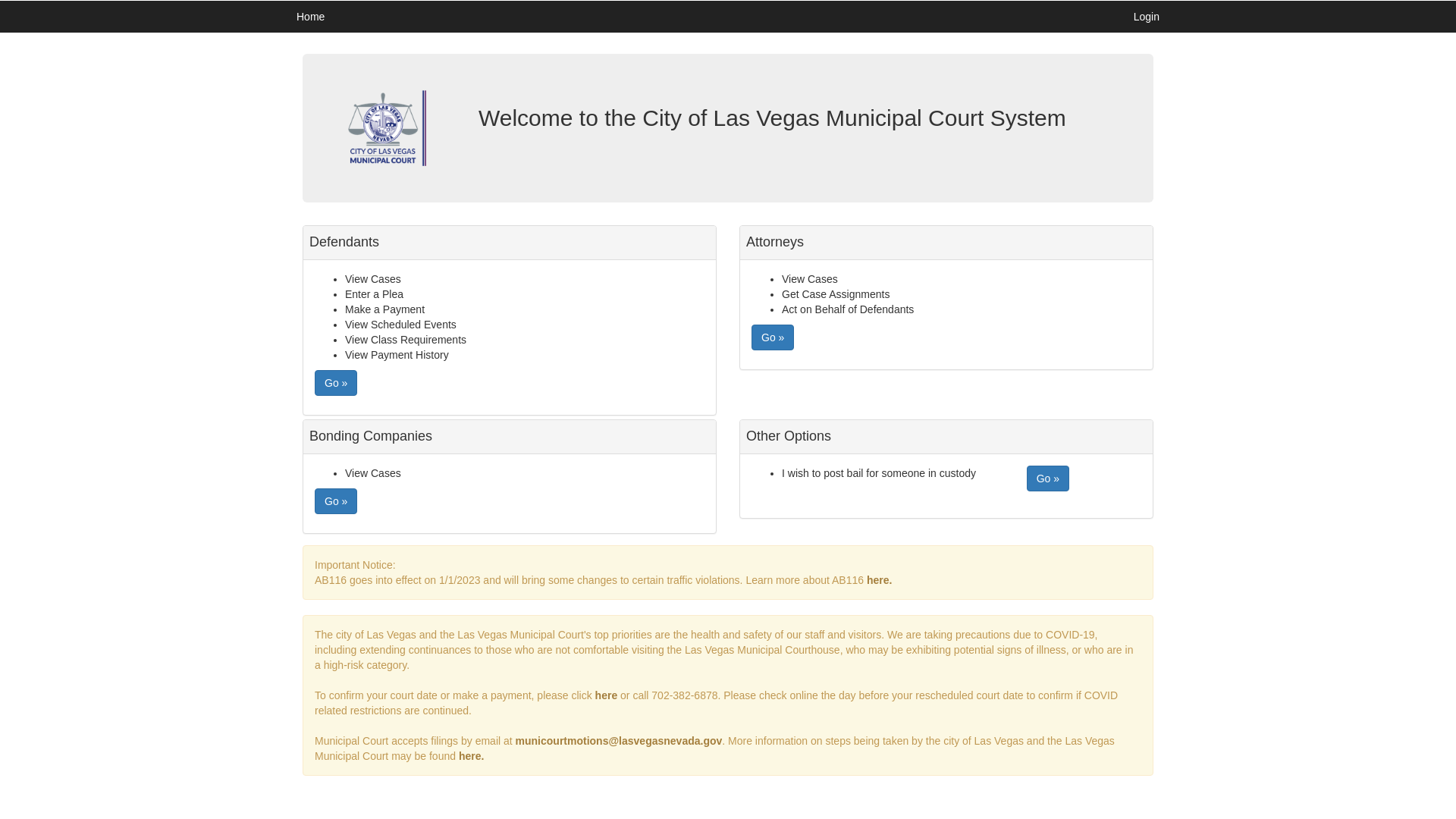
Task: Follow 'here' link to confirm court date
Action: tap(606, 695)
